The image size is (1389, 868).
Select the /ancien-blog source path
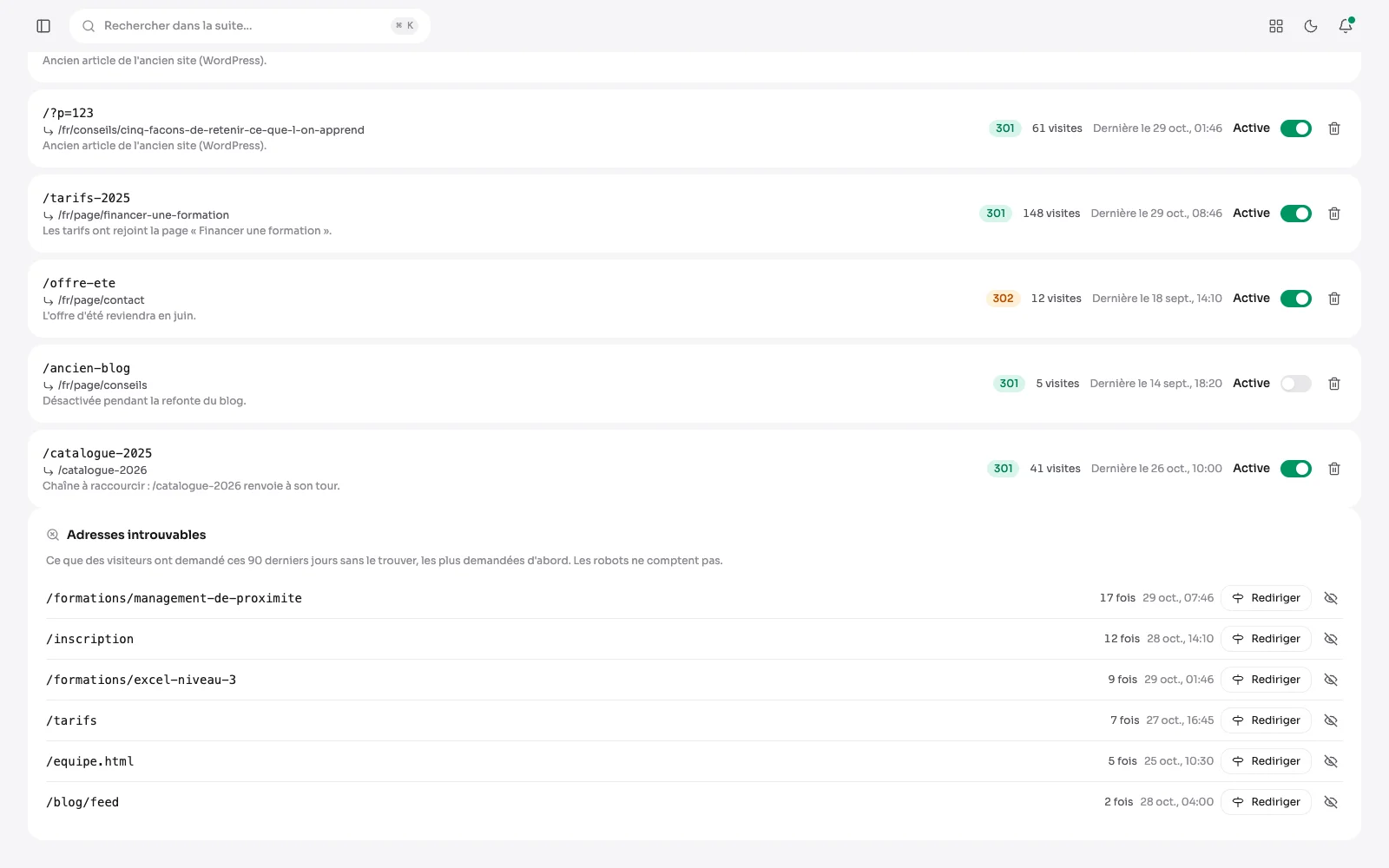pyautogui.click(x=86, y=368)
